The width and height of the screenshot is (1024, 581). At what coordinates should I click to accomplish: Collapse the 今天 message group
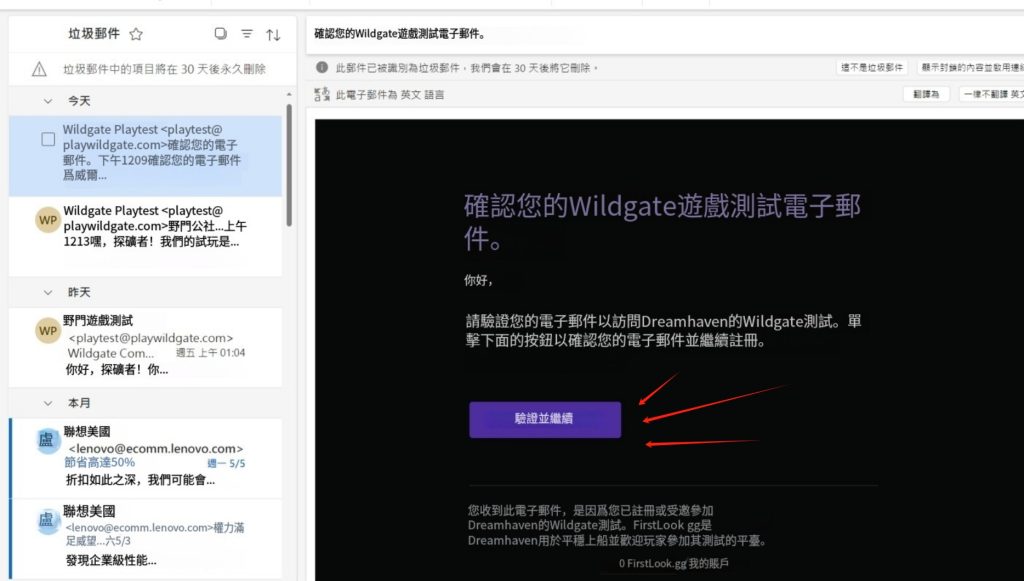point(48,101)
